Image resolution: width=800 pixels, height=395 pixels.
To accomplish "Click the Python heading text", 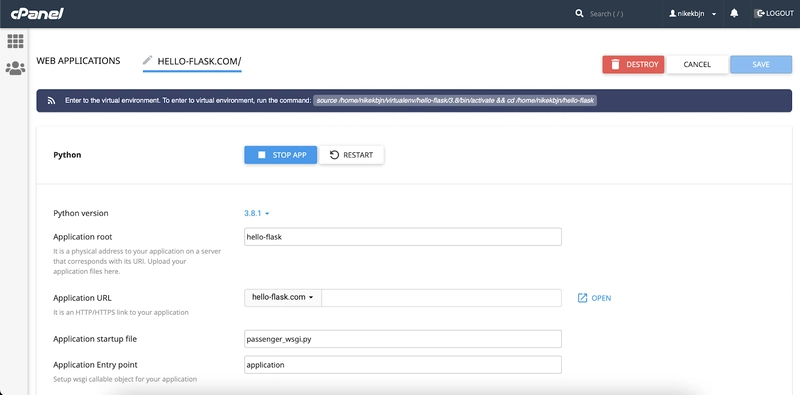I will tap(67, 155).
